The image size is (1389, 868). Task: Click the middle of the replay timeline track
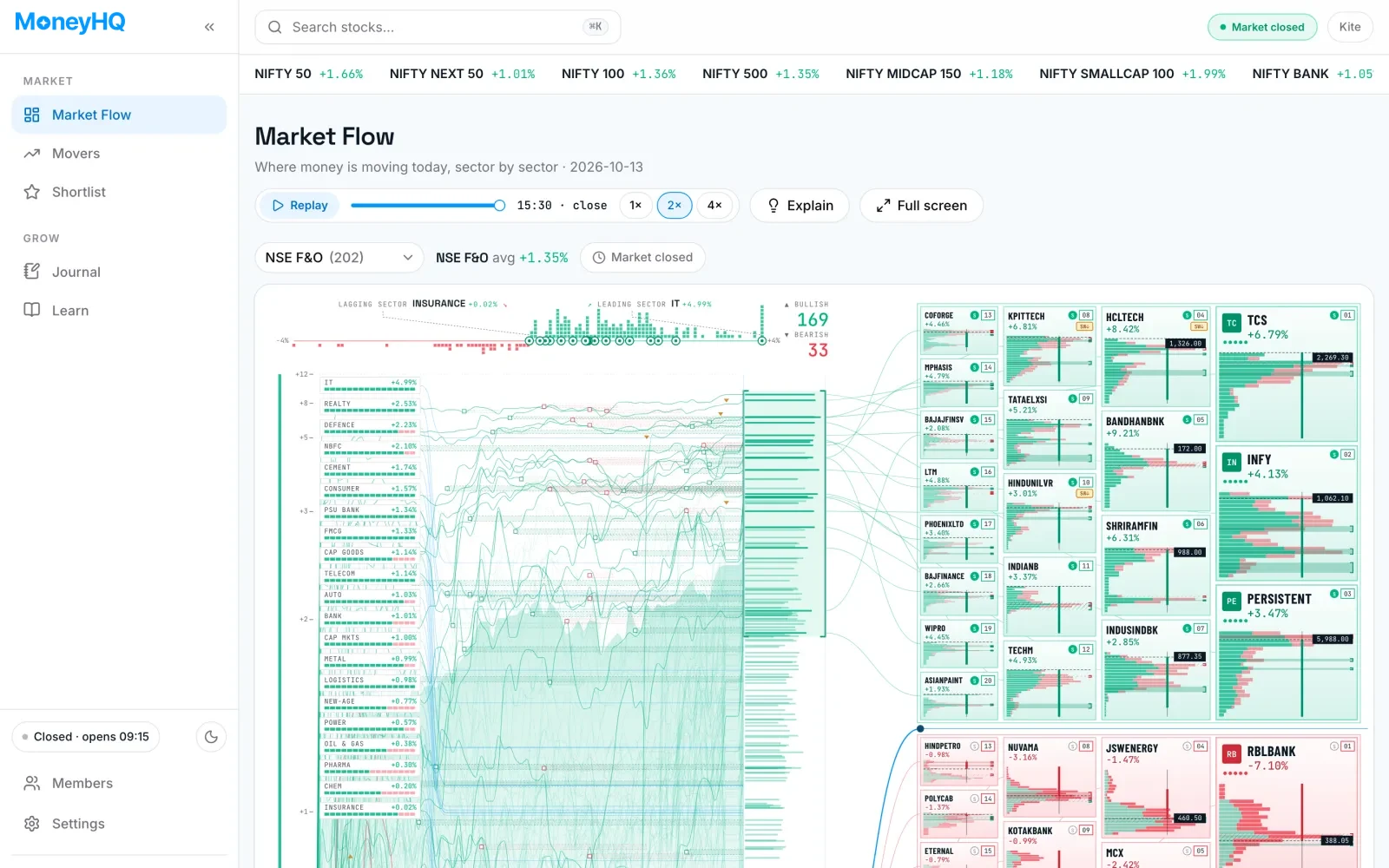(x=425, y=206)
